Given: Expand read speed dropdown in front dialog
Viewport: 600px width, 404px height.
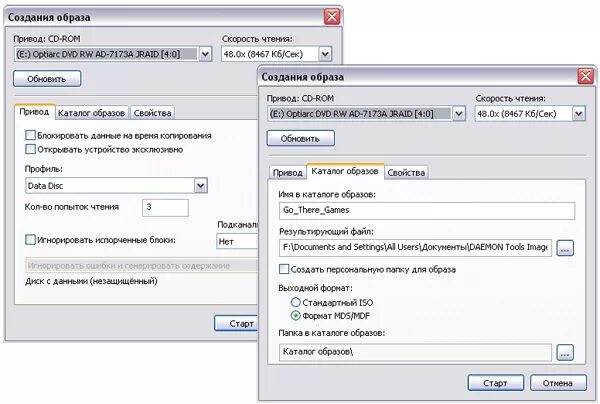Looking at the screenshot, I should (x=578, y=114).
